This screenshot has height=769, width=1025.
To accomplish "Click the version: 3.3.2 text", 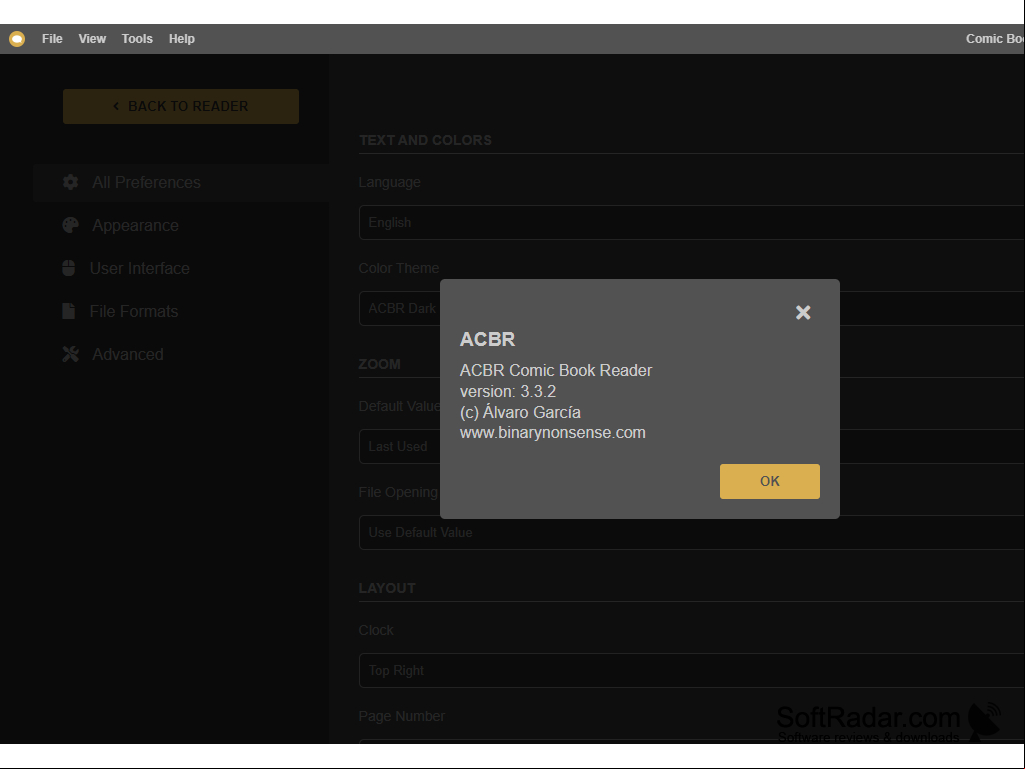I will point(508,392).
